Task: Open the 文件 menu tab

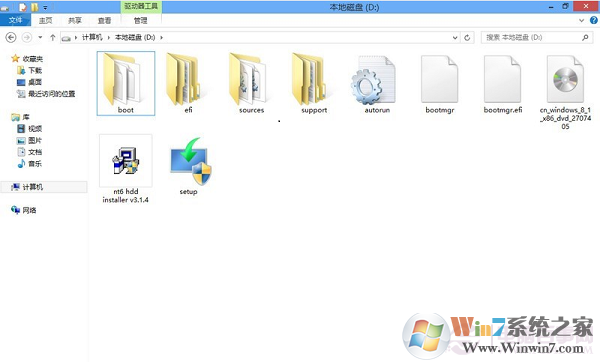Action: (15, 20)
